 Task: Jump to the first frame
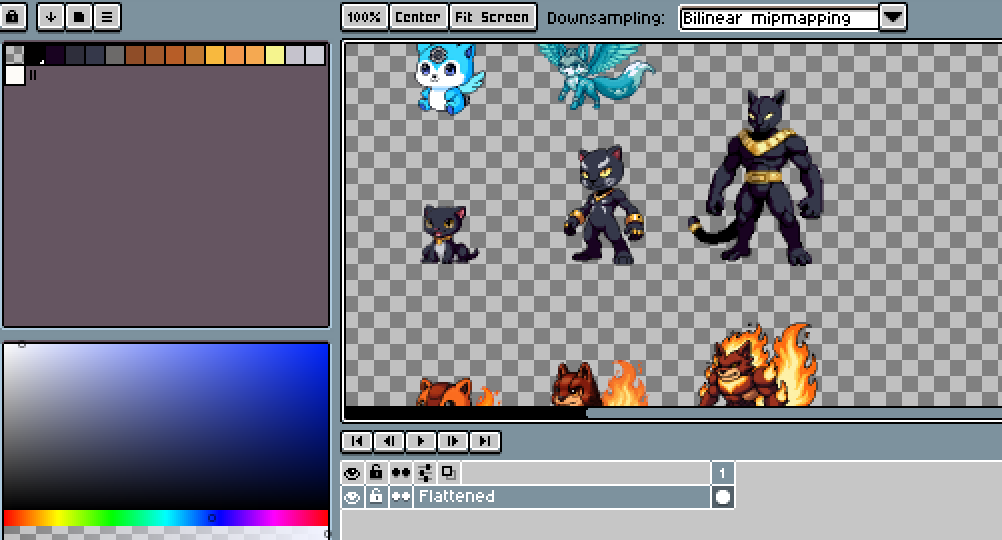point(357,441)
